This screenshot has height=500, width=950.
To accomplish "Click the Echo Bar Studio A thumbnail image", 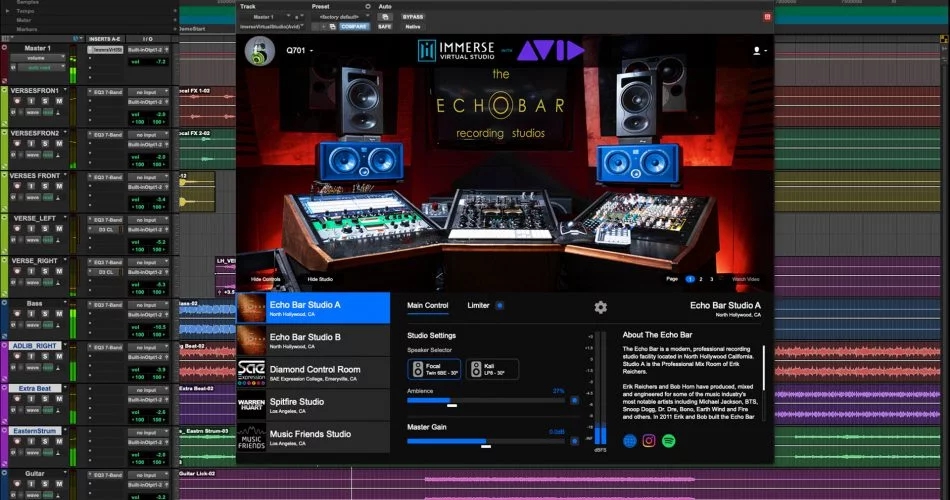I will 251,308.
